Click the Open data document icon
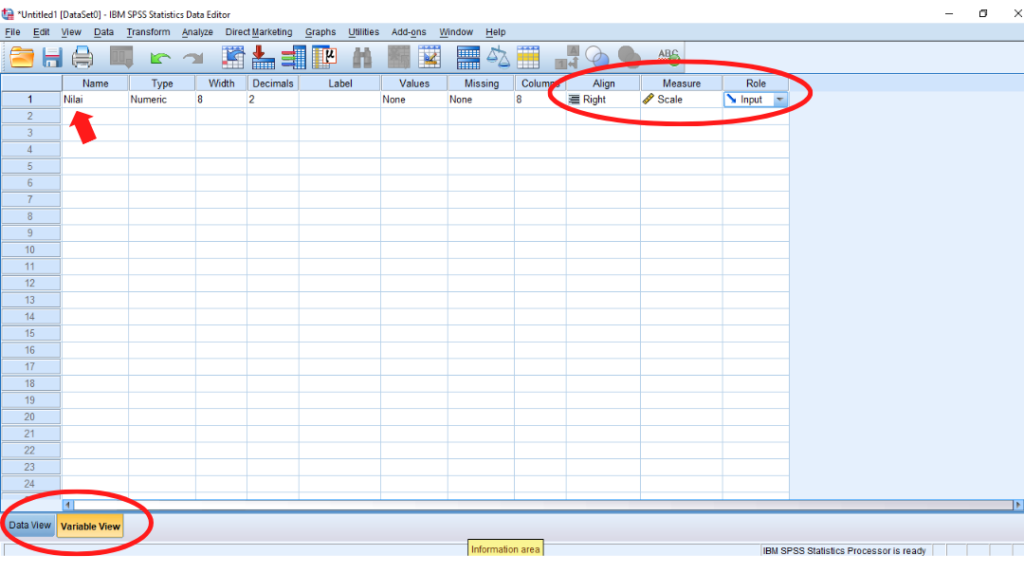Image resolution: width=1024 pixels, height=574 pixels. [x=22, y=57]
